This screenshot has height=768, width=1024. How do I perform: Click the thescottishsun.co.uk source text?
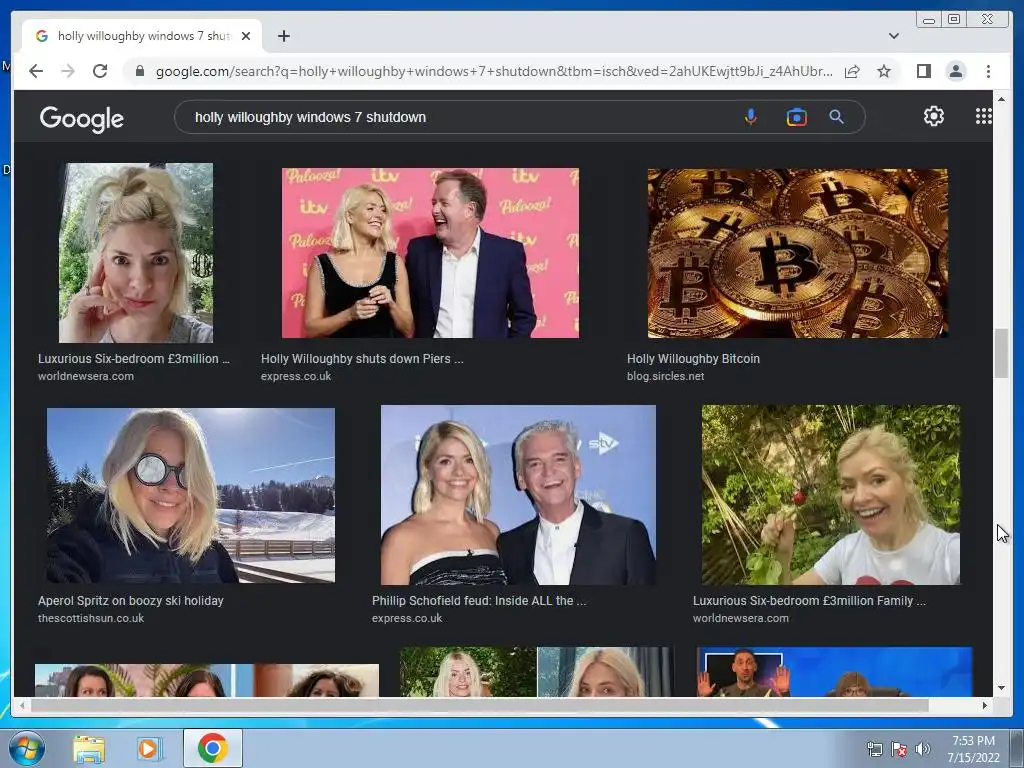(x=91, y=618)
